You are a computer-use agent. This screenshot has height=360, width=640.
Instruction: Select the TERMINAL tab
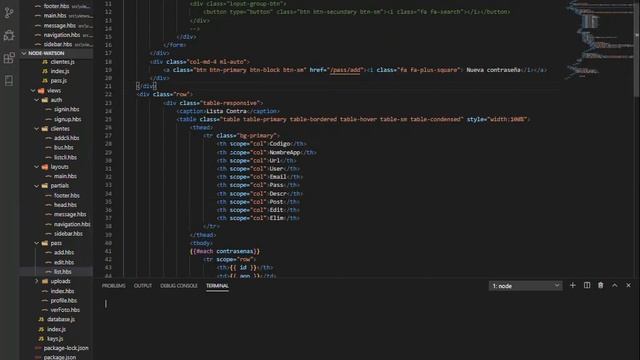coord(217,286)
